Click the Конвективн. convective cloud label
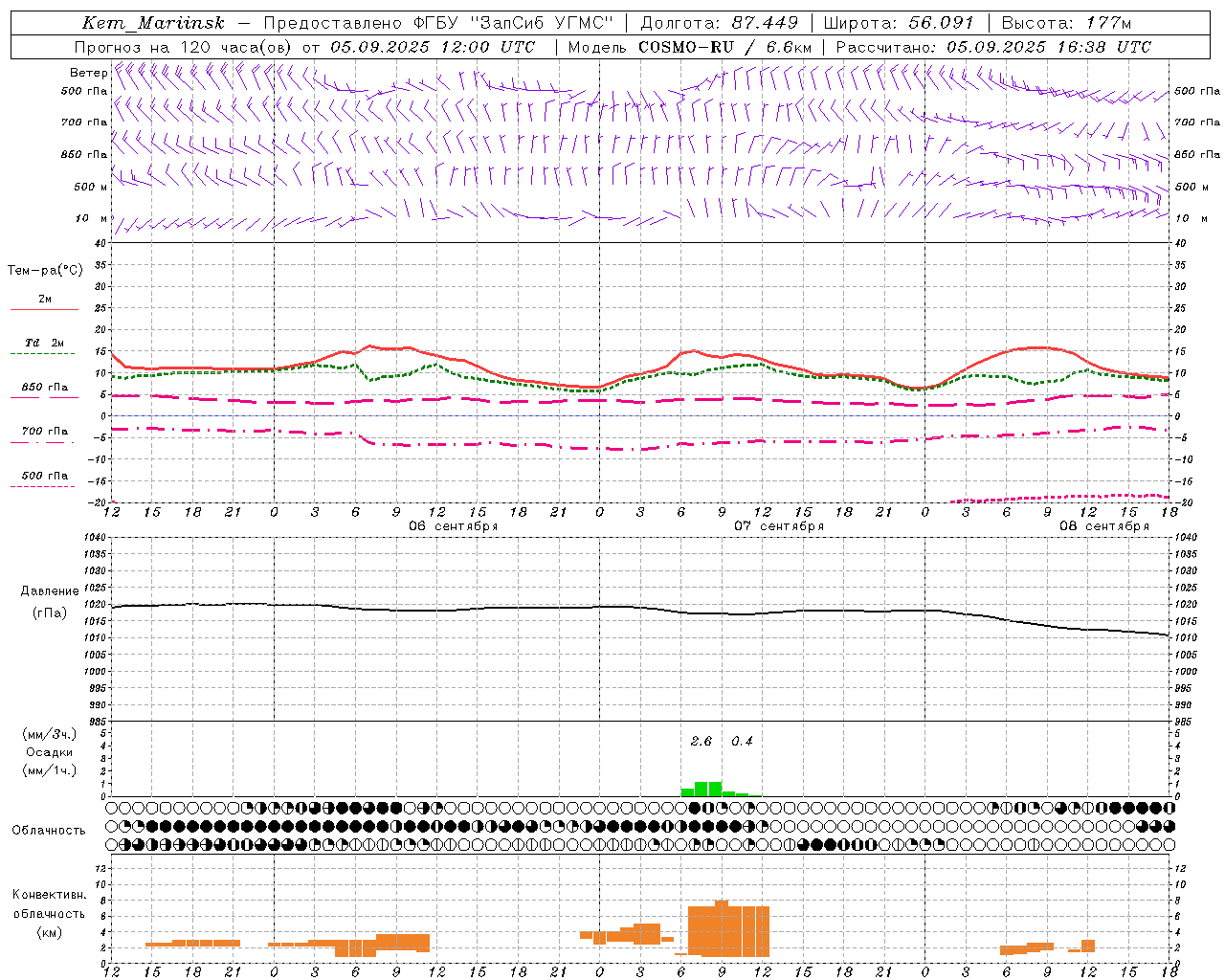 click(50, 895)
